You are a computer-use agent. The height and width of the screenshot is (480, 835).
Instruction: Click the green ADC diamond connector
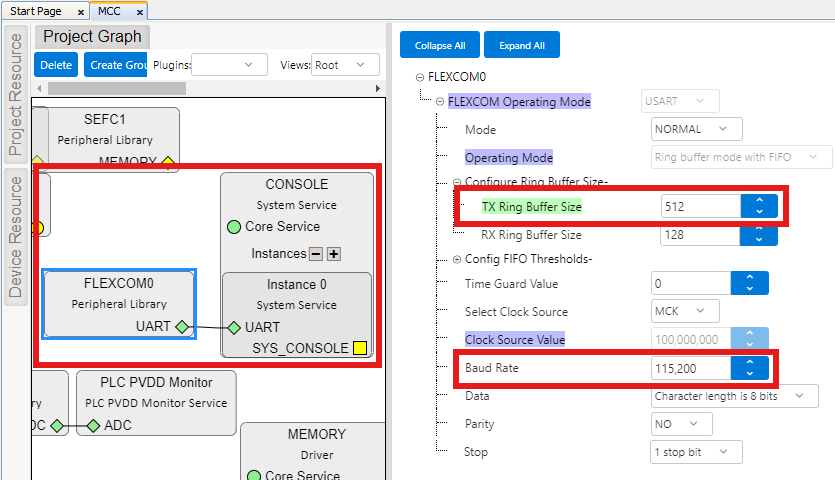(x=93, y=426)
